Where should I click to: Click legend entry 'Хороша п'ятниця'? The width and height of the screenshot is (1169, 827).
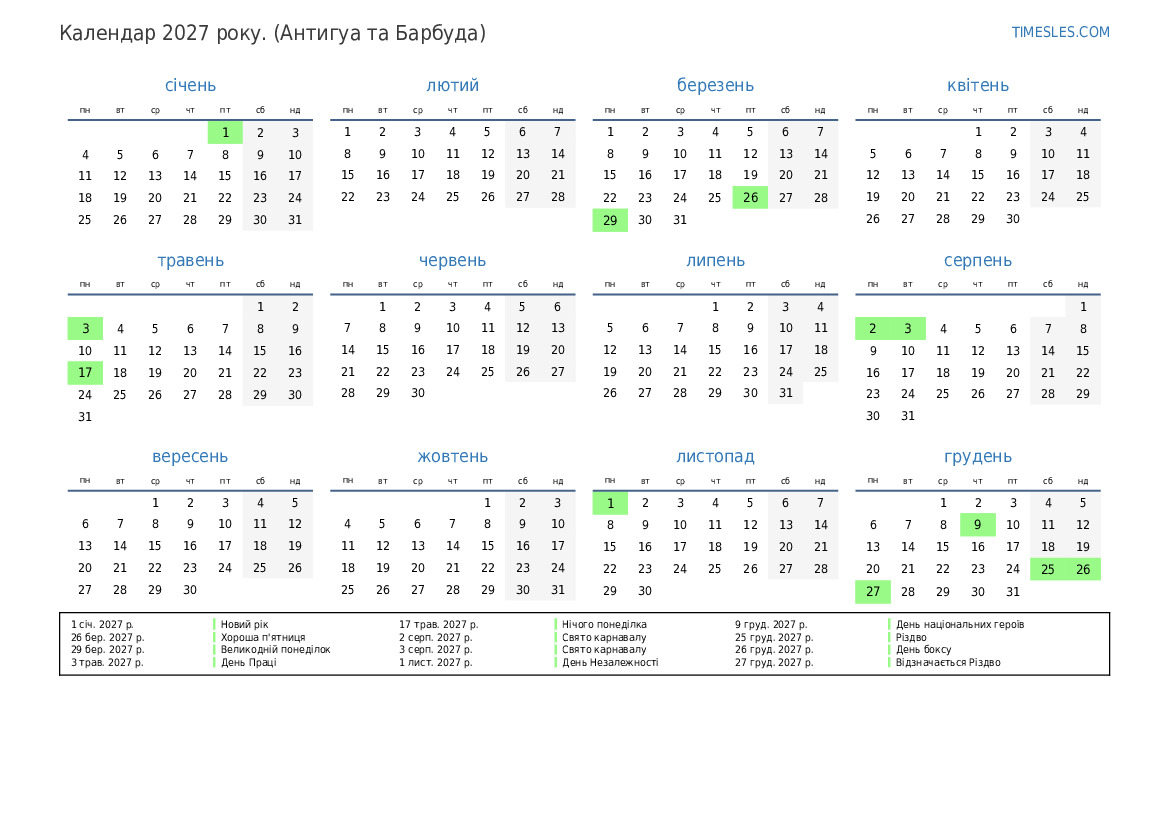pos(262,638)
